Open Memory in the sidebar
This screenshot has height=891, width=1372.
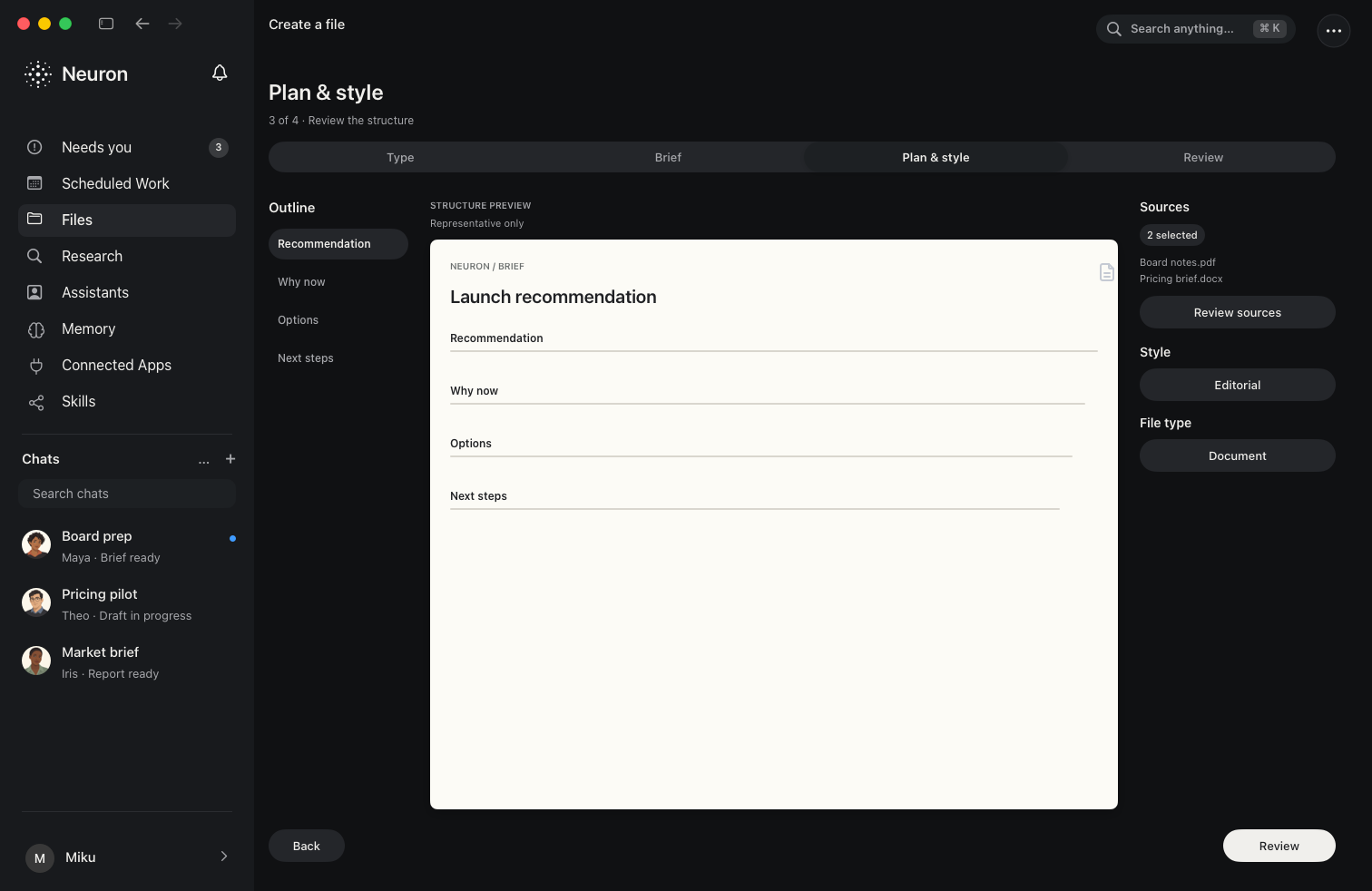[x=127, y=328]
